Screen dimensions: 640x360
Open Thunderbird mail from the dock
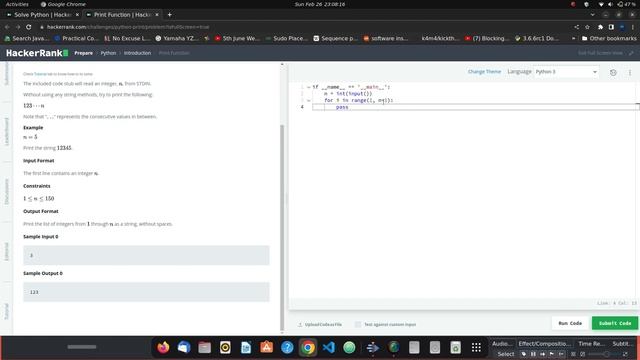tap(184, 347)
